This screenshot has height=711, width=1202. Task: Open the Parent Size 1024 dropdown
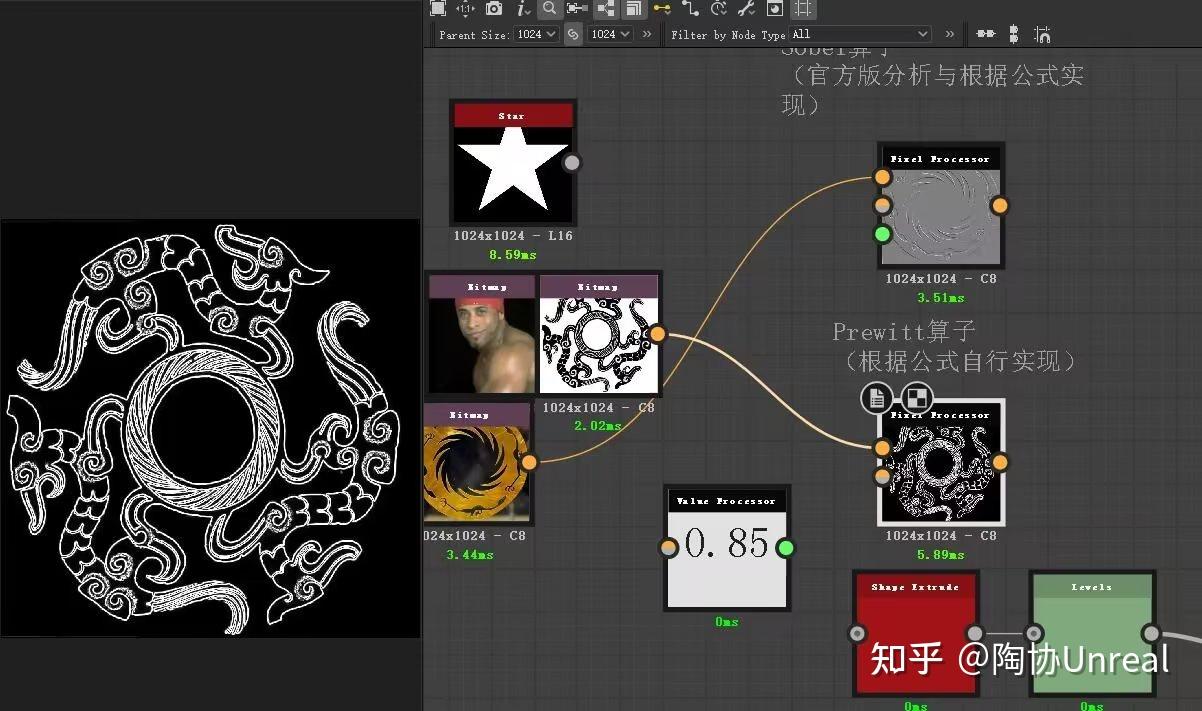pyautogui.click(x=537, y=33)
